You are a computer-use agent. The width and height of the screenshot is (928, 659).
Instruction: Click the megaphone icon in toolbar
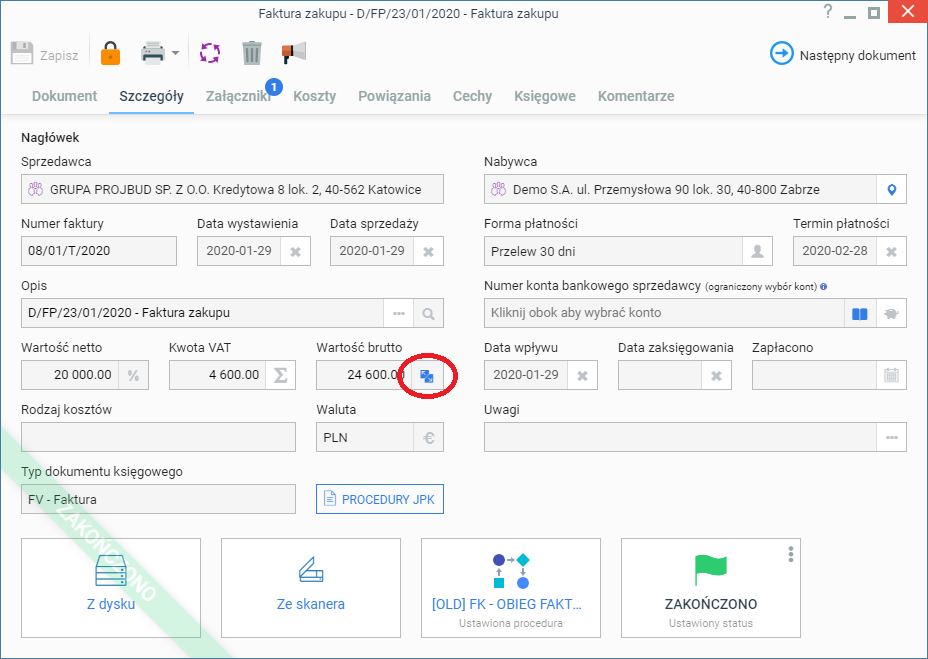[x=294, y=53]
